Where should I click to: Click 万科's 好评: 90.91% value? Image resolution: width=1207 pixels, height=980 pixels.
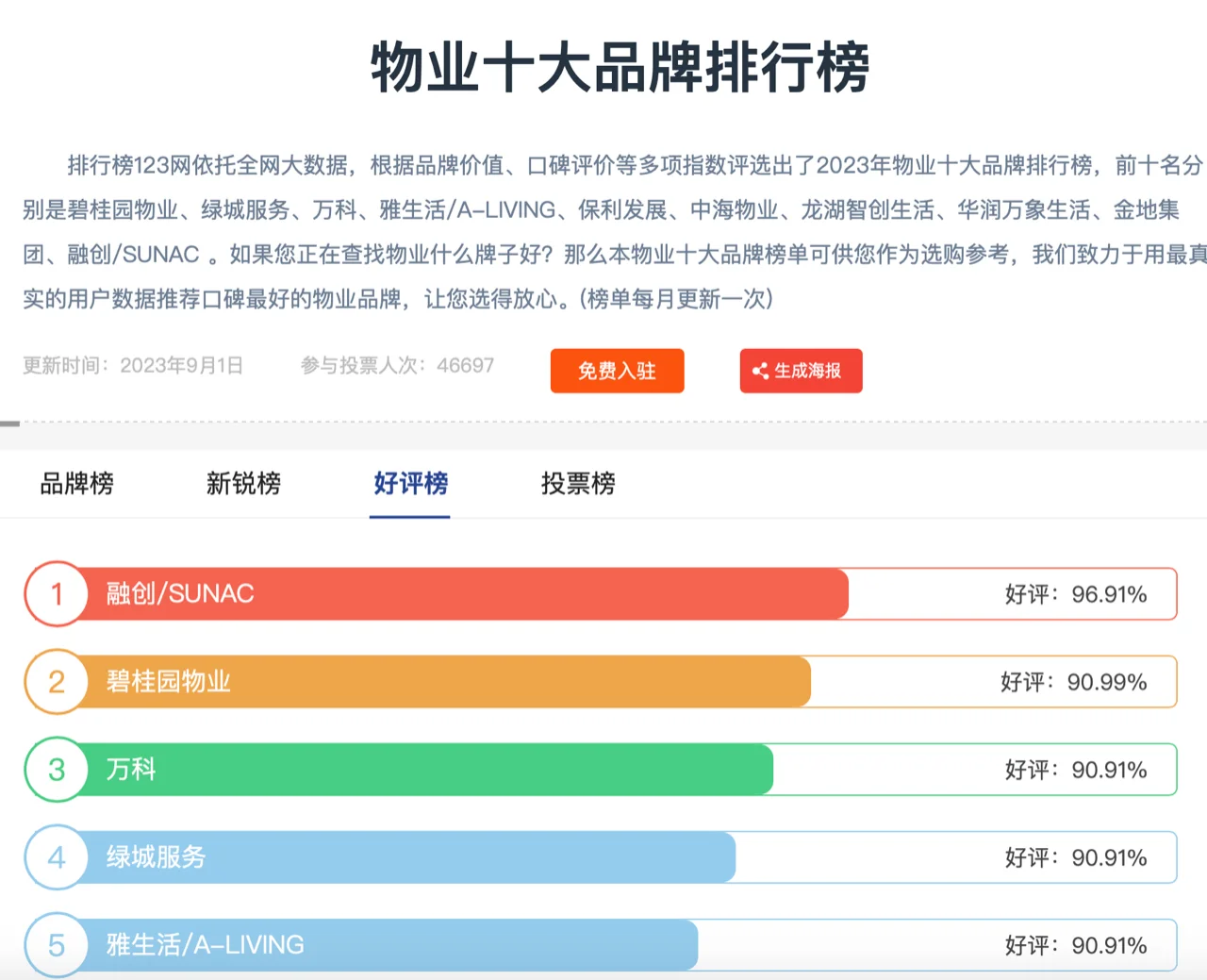[1076, 770]
